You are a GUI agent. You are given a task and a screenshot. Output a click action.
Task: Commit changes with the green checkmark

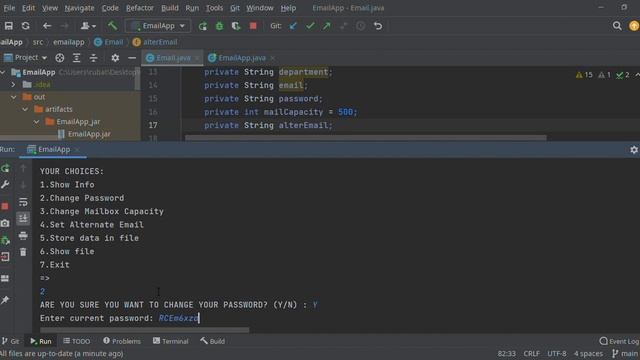click(310, 26)
